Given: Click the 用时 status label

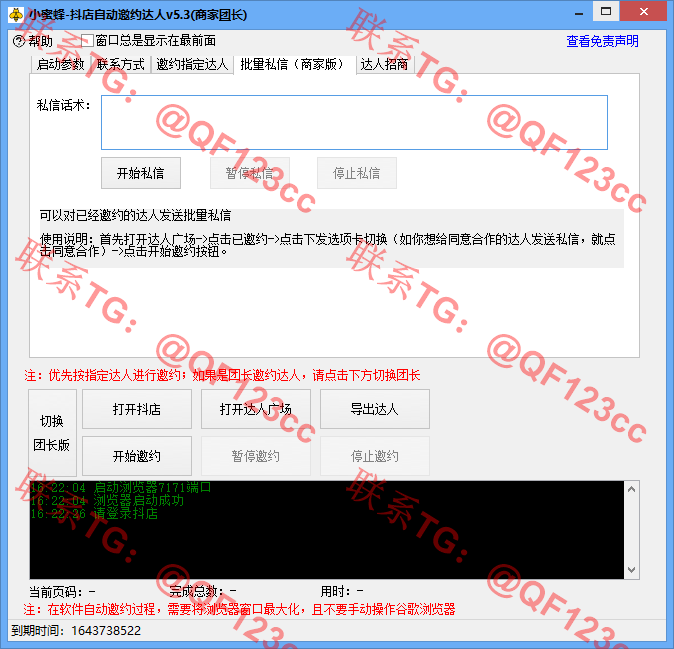Looking at the screenshot, I should coord(342,592).
